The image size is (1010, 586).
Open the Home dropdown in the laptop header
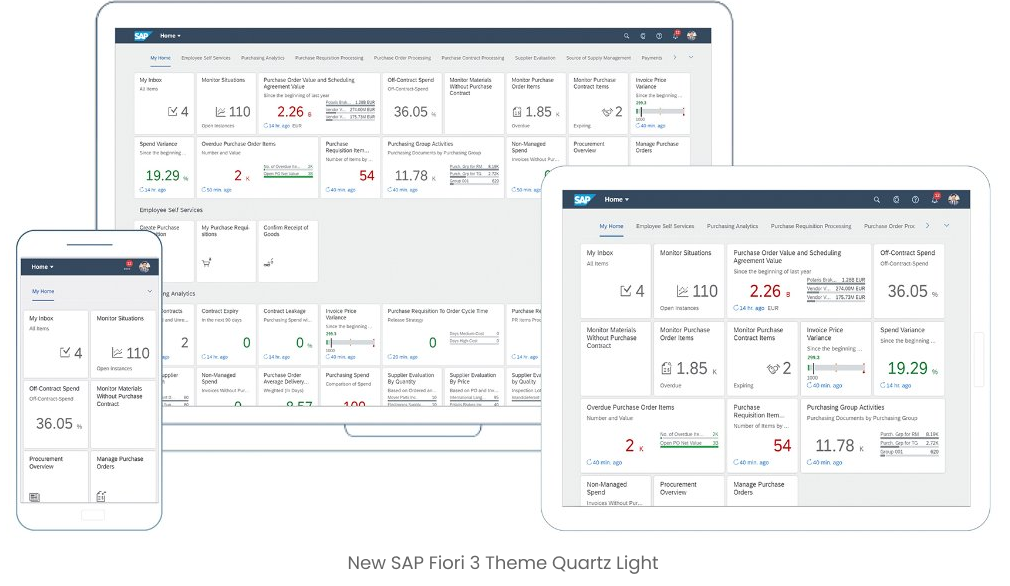click(170, 36)
